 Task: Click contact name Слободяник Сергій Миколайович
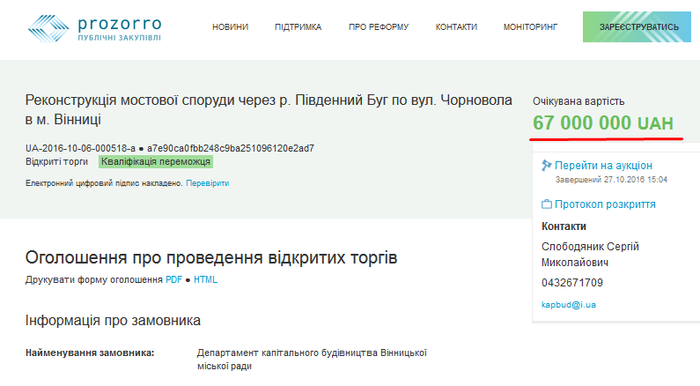[590, 254]
